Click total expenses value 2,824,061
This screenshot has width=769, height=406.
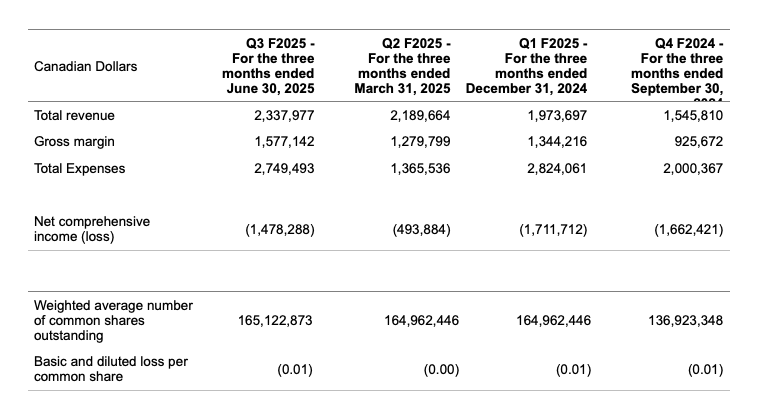point(553,168)
